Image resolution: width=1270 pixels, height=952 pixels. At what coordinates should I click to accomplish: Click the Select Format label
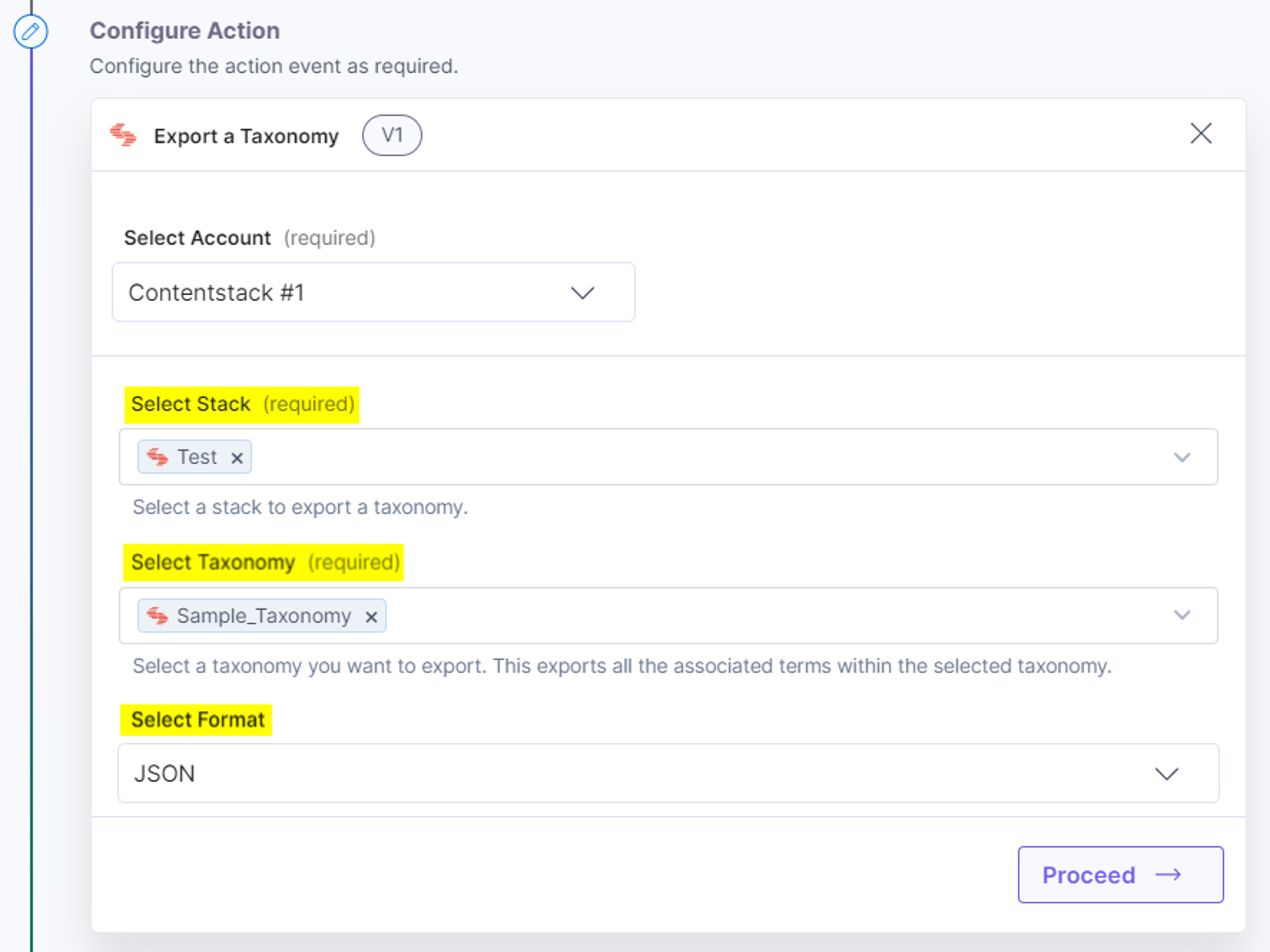197,719
